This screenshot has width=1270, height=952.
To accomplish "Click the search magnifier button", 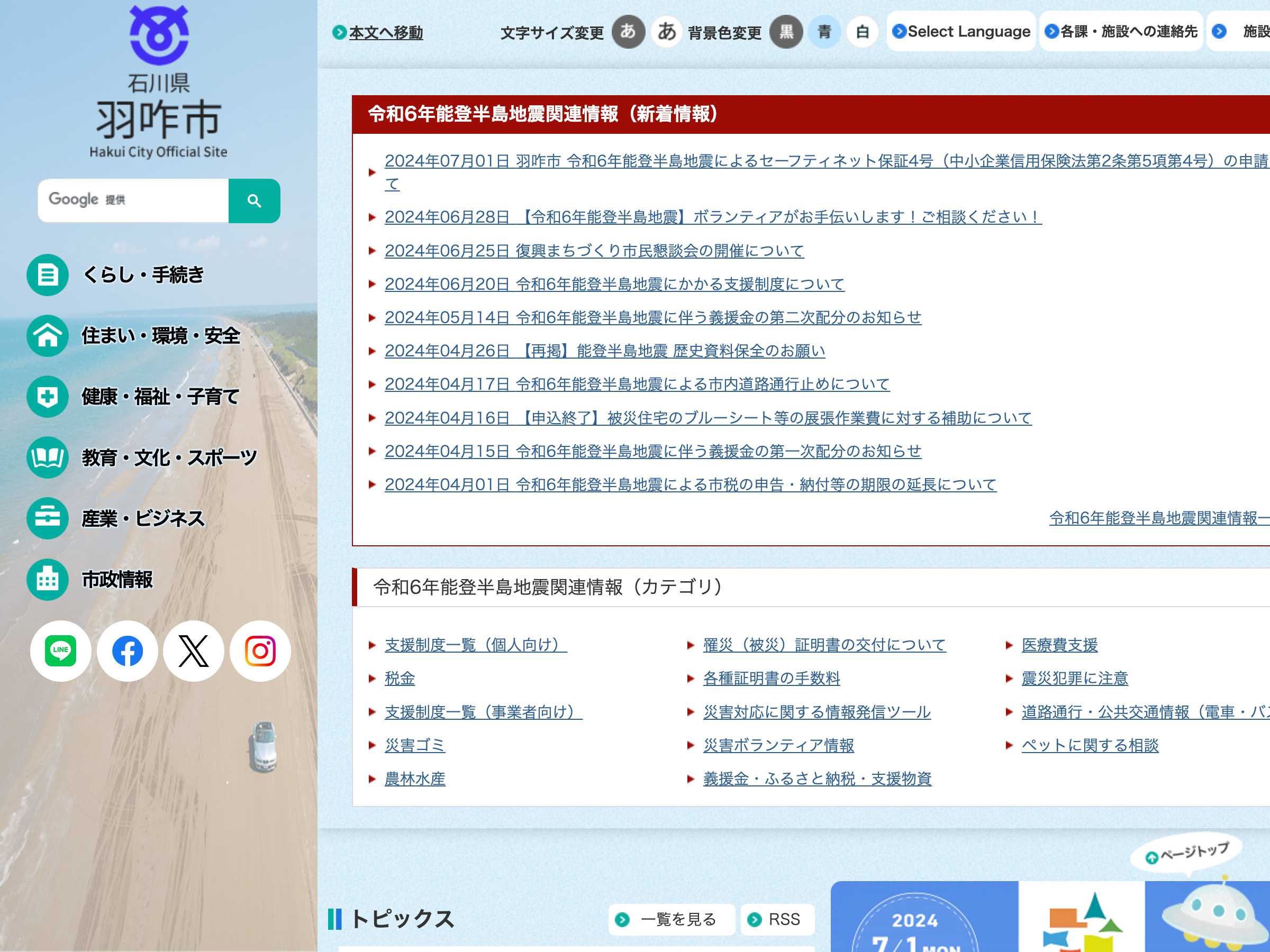I will tap(255, 201).
